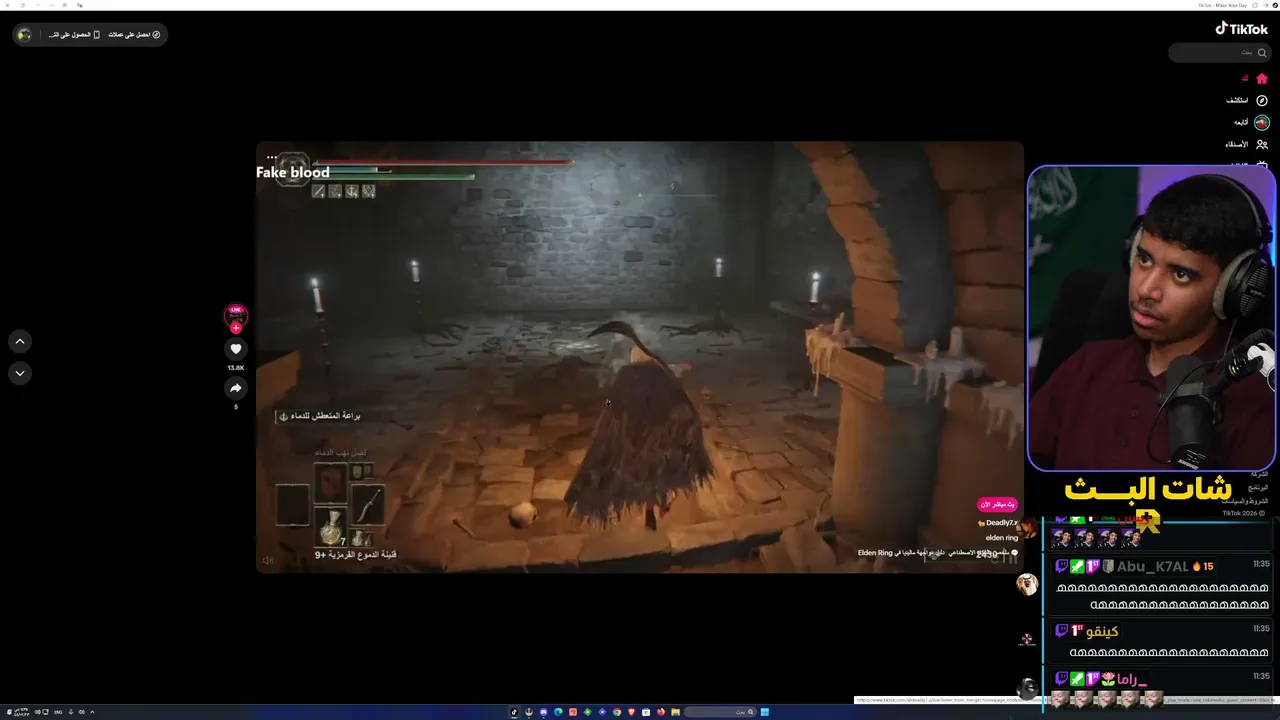This screenshot has height=720, width=1280.
Task: Open the TikTok search field
Action: click(x=1219, y=53)
